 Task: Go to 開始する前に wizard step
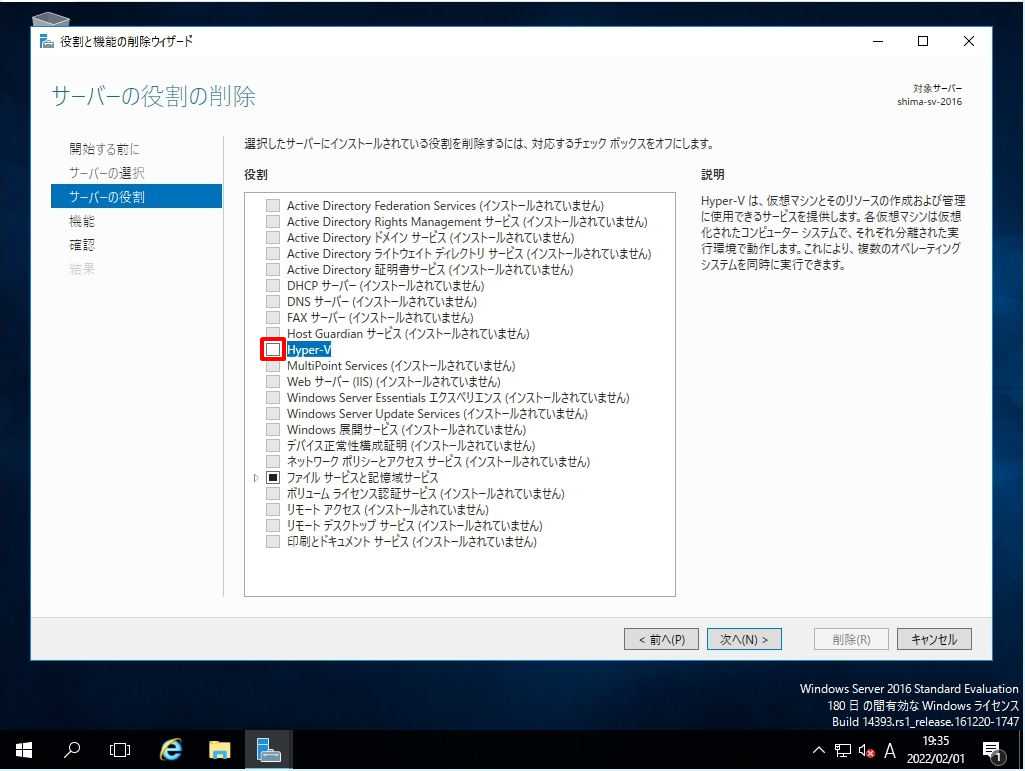[x=105, y=149]
